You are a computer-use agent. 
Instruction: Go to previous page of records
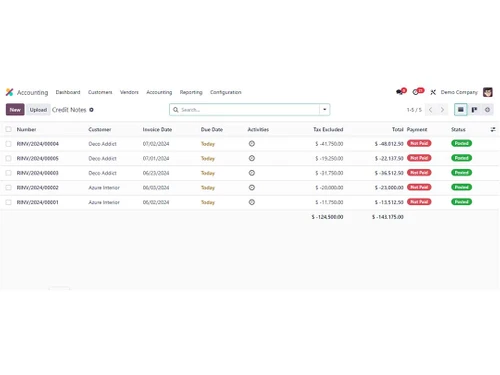point(431,110)
